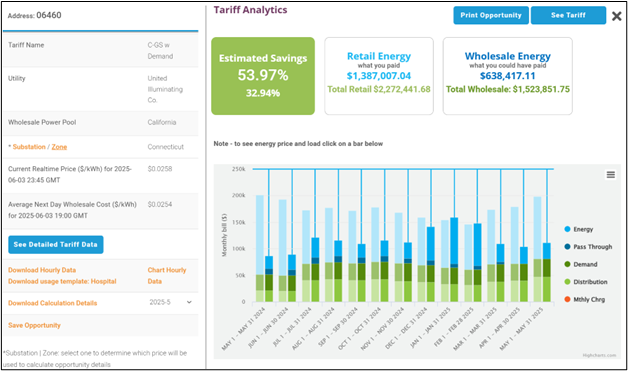Choose the Zone link option
Image resolution: width=628 pixels, height=371 pixels.
[x=59, y=147]
